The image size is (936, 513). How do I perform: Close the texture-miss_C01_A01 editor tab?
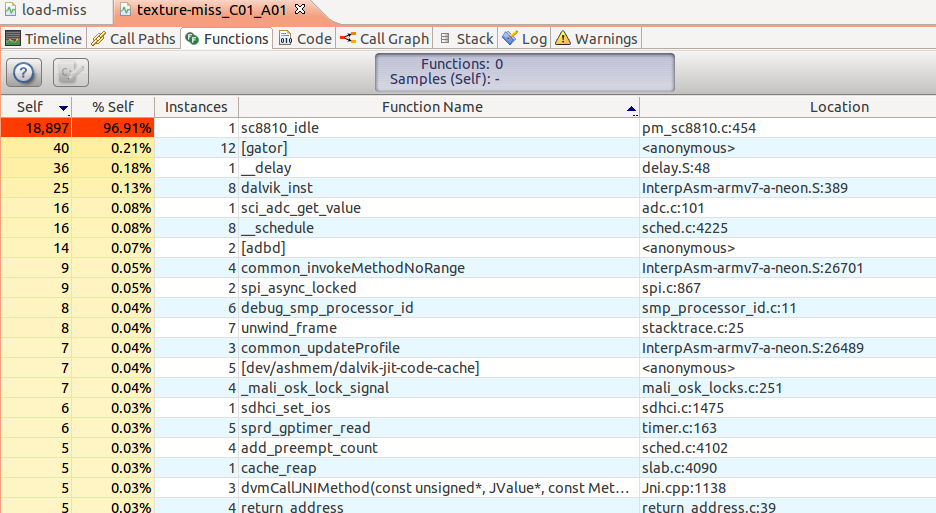pyautogui.click(x=300, y=10)
